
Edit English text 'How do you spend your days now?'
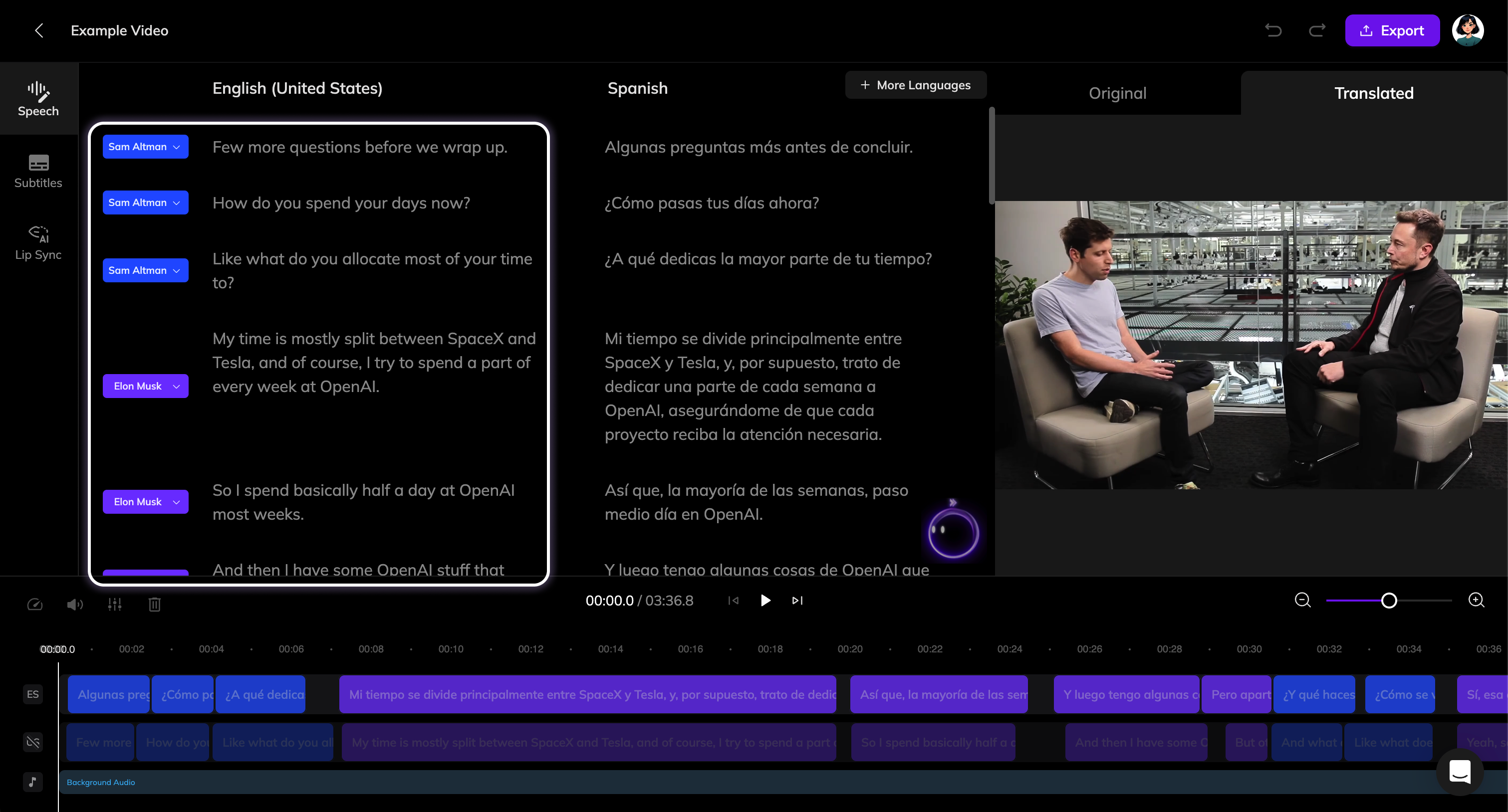(341, 203)
